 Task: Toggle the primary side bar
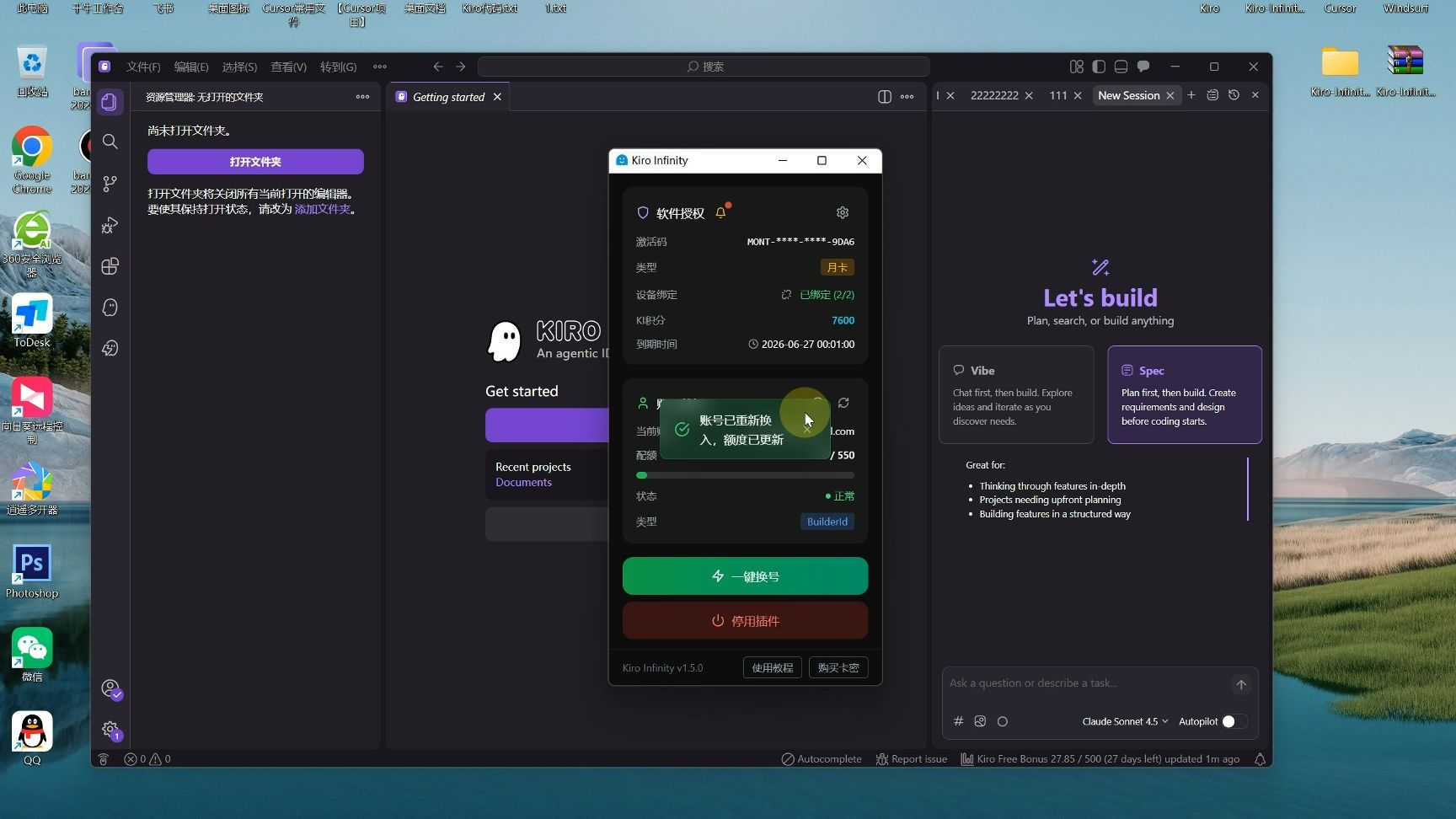click(1099, 67)
